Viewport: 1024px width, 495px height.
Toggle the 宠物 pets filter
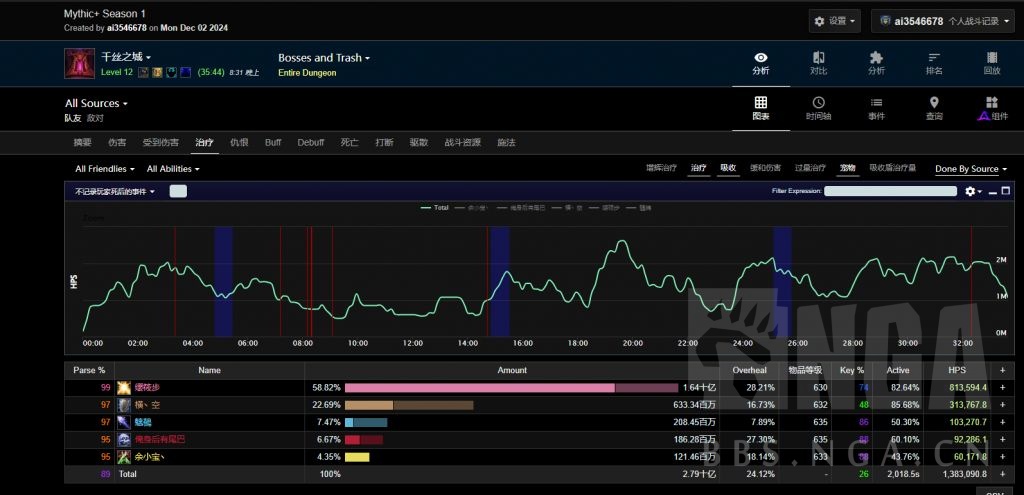point(848,169)
